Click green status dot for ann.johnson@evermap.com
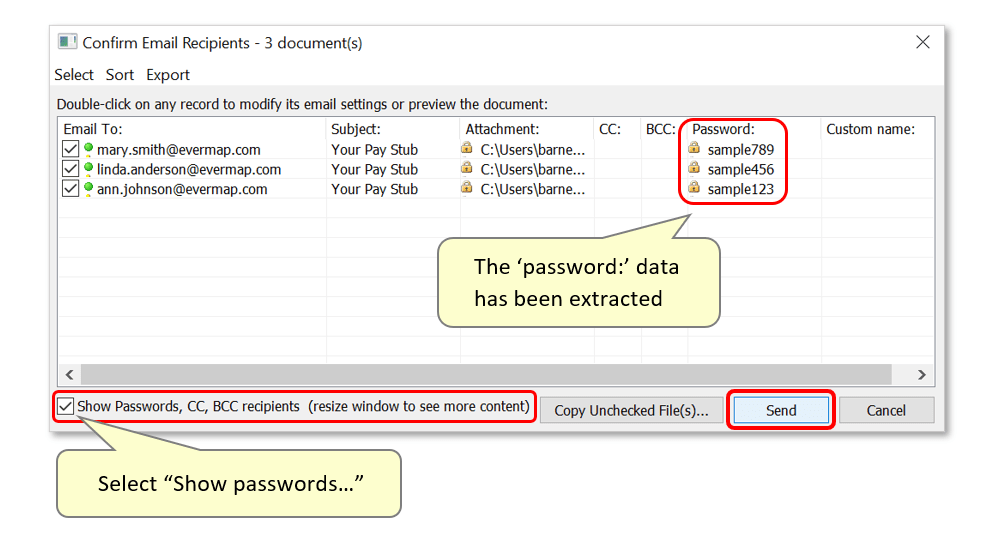This screenshot has height=535, width=998. [x=88, y=188]
